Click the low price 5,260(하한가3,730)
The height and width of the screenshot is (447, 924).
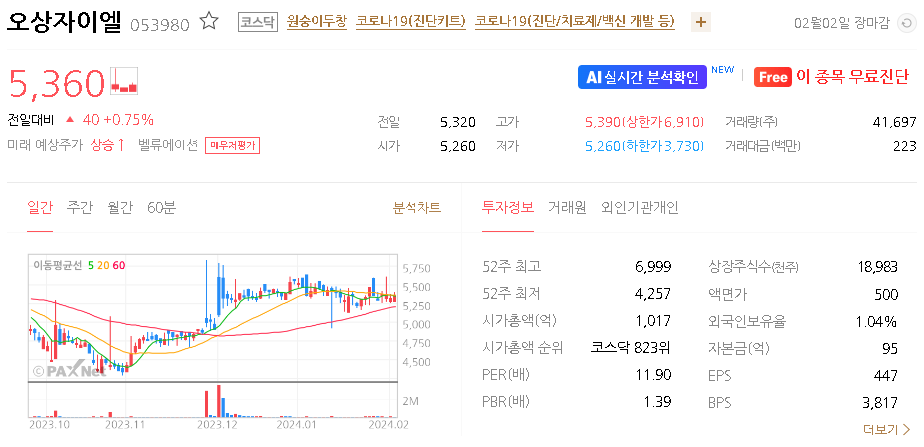pos(645,146)
